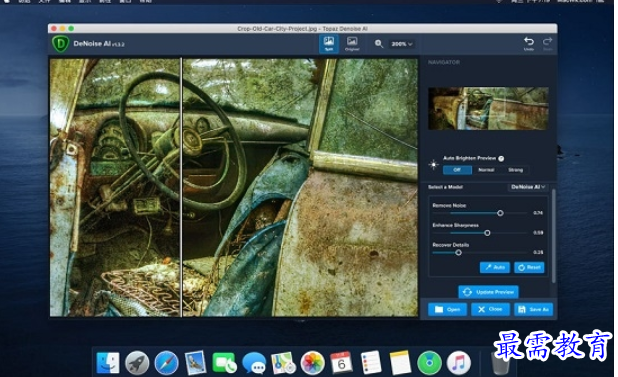Open FaceTime from the Dock

click(x=224, y=362)
